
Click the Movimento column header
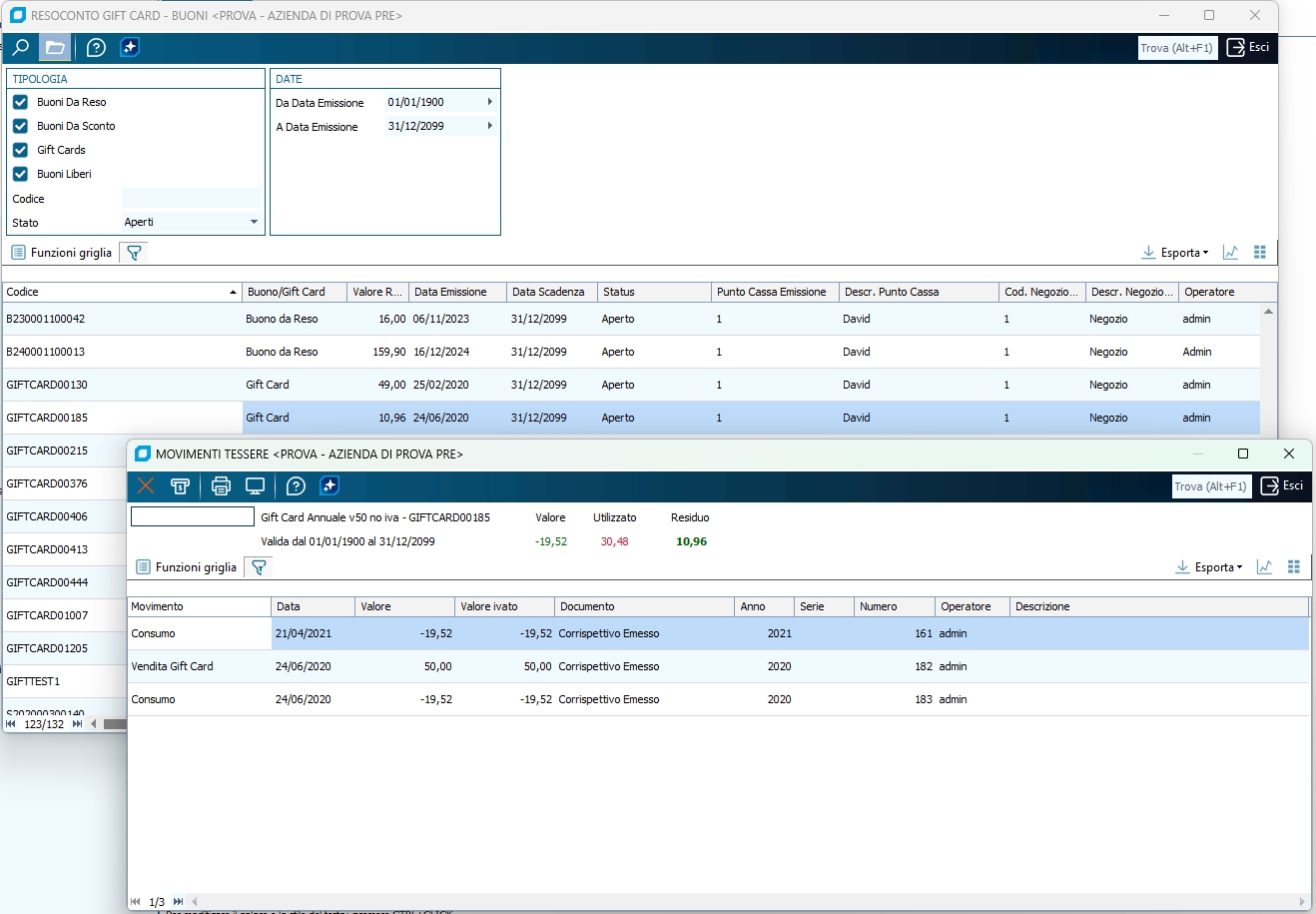coord(198,606)
